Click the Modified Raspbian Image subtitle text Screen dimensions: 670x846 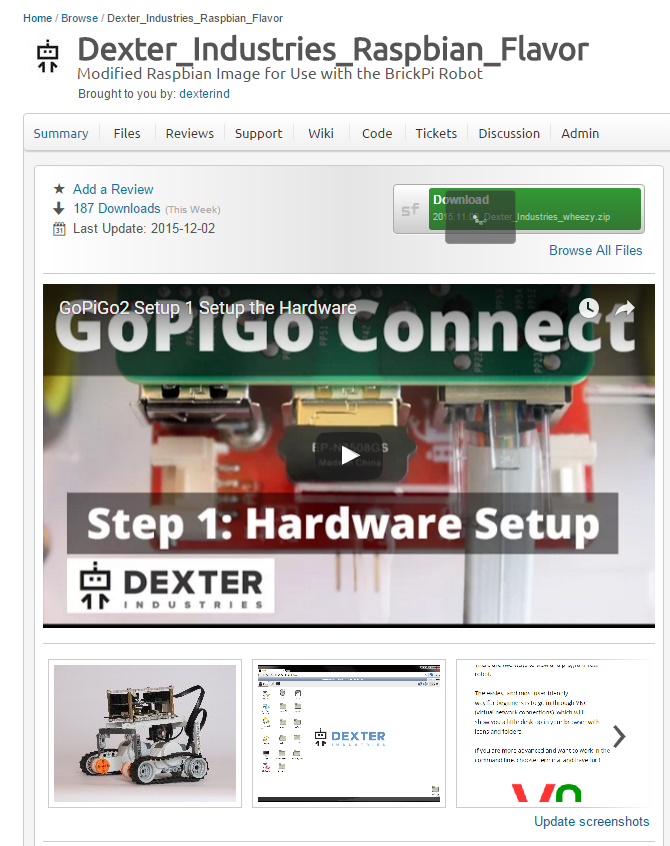279,74
